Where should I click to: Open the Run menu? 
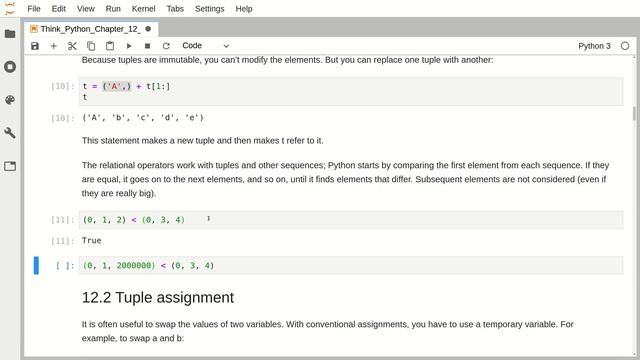(113, 9)
